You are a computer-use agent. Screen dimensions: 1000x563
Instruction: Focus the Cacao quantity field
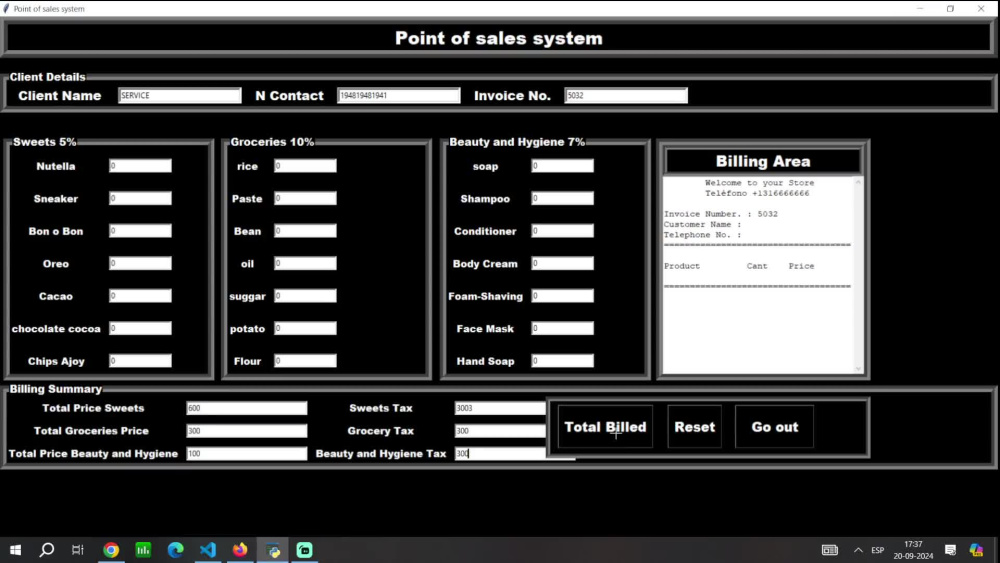(140, 296)
